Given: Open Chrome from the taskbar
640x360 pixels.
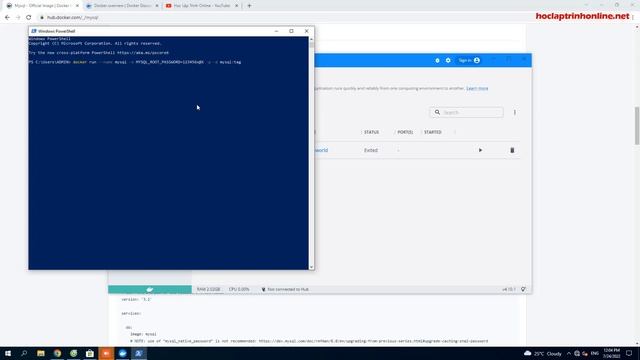Looking at the screenshot, I should pyautogui.click(x=57, y=353).
